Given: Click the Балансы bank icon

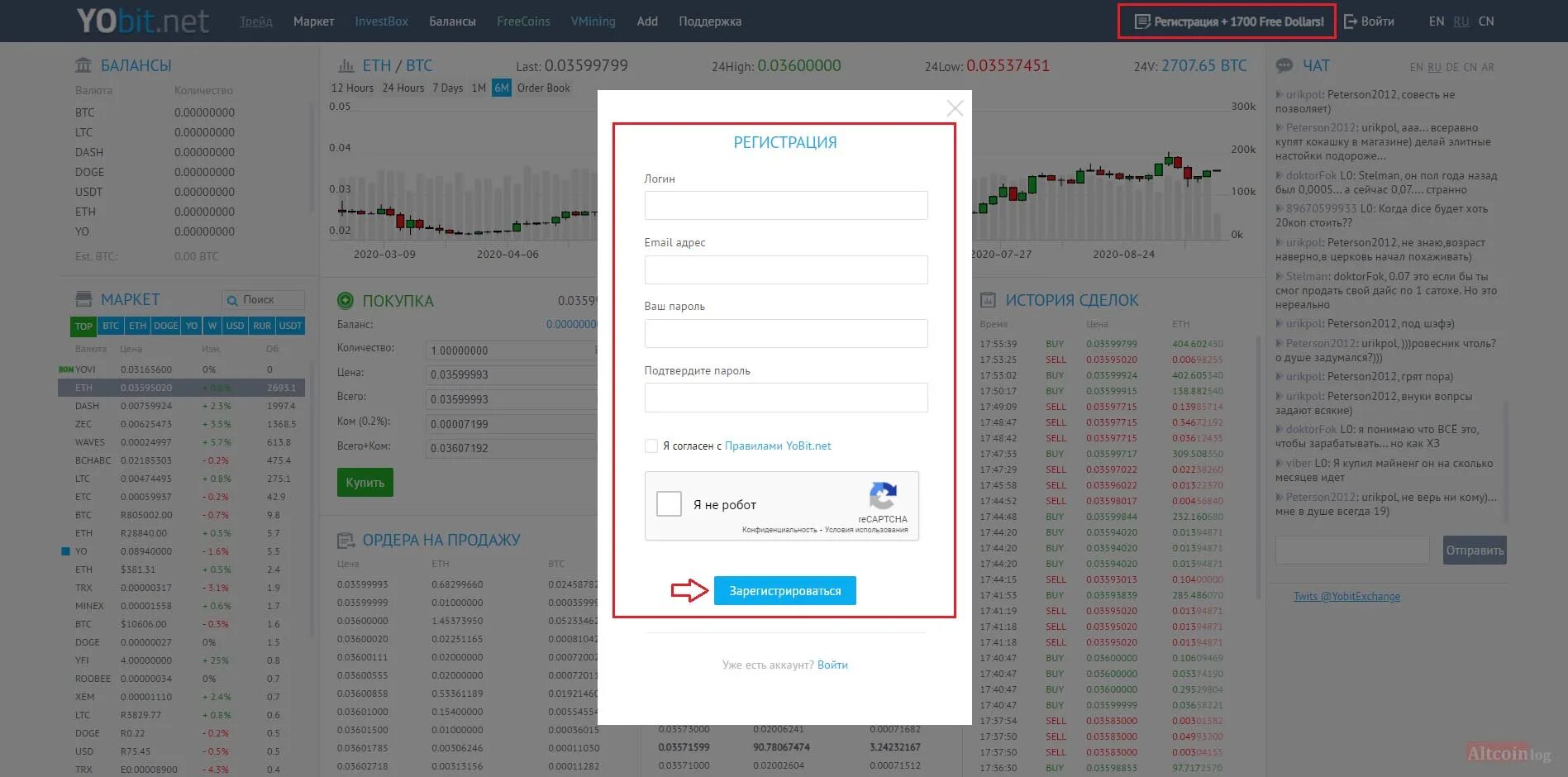Looking at the screenshot, I should click(83, 65).
